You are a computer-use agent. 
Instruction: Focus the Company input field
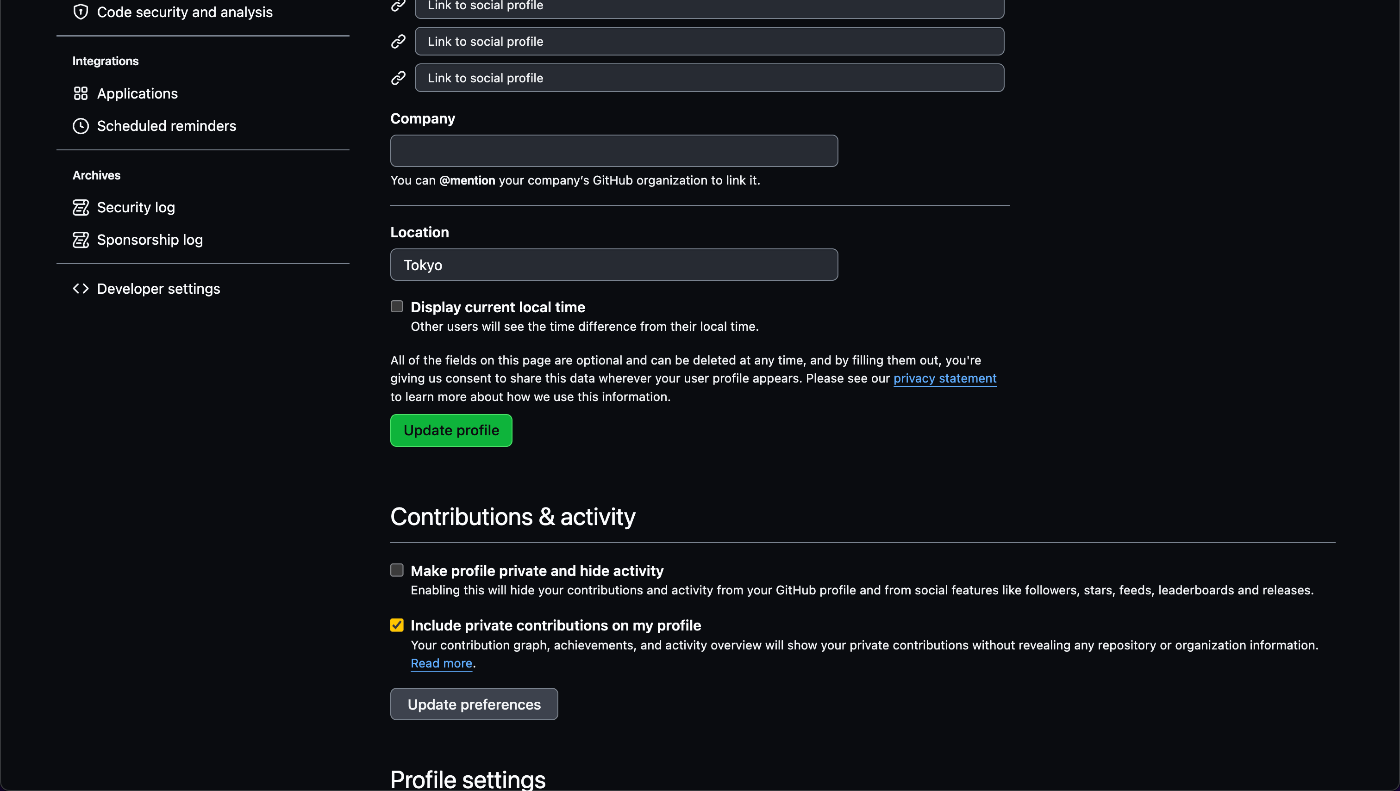(x=614, y=151)
